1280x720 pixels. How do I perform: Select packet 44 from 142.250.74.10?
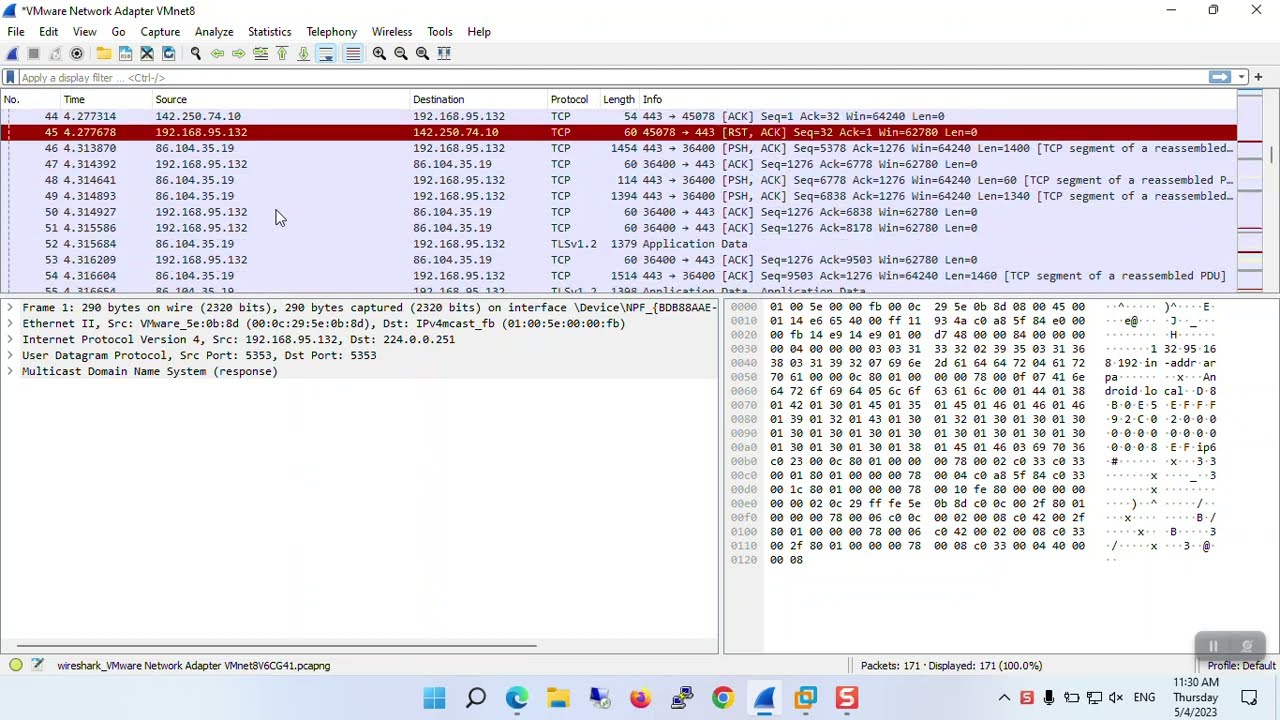620,116
